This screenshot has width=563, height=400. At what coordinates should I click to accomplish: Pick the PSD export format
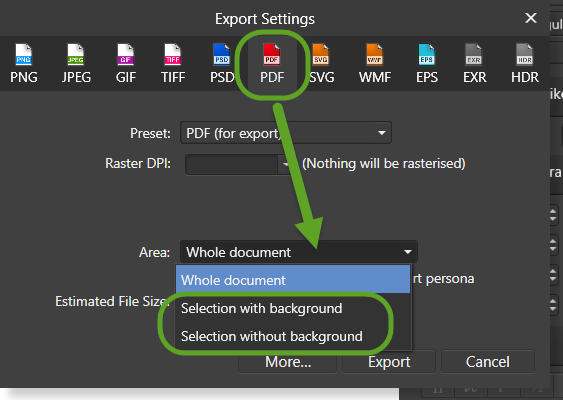click(x=222, y=64)
